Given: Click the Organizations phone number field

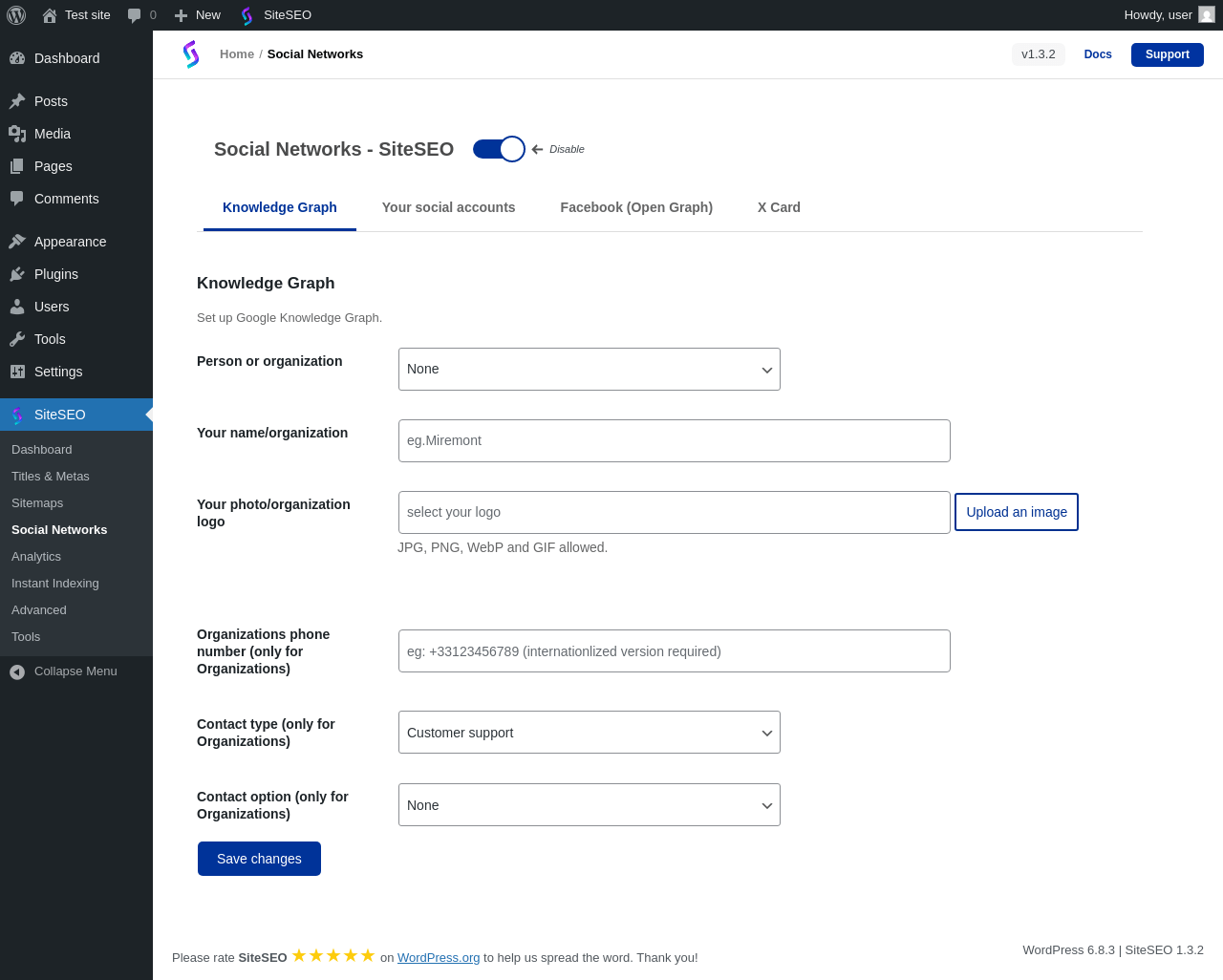Looking at the screenshot, I should pos(674,651).
